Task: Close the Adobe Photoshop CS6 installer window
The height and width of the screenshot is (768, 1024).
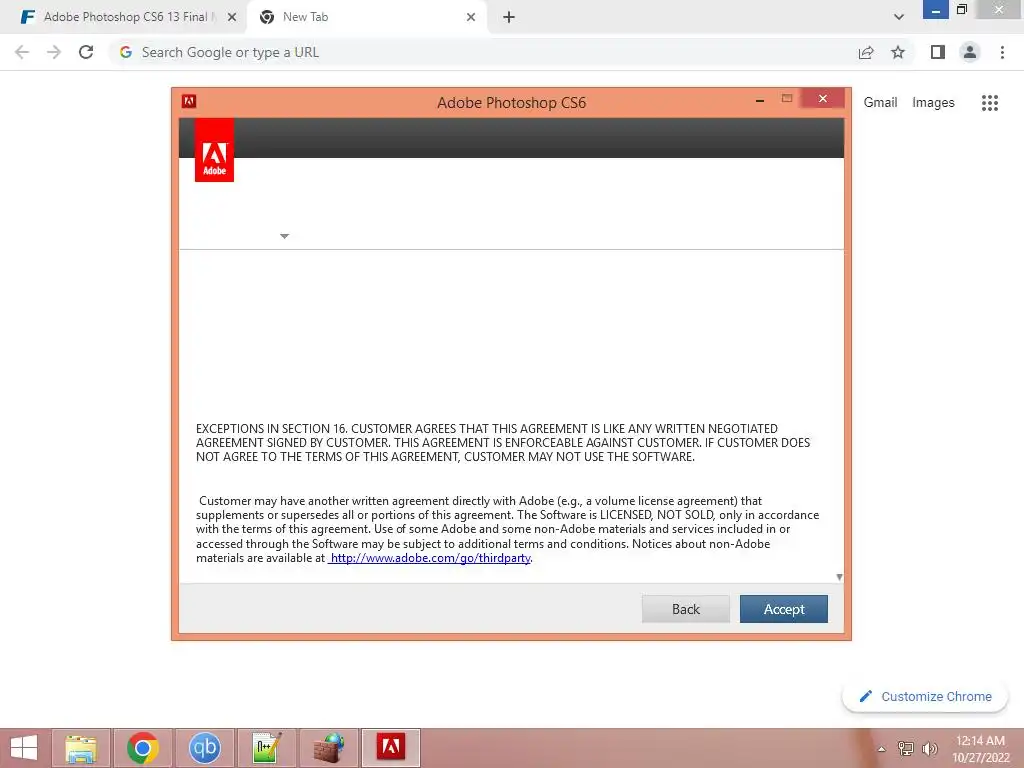Action: (x=822, y=99)
